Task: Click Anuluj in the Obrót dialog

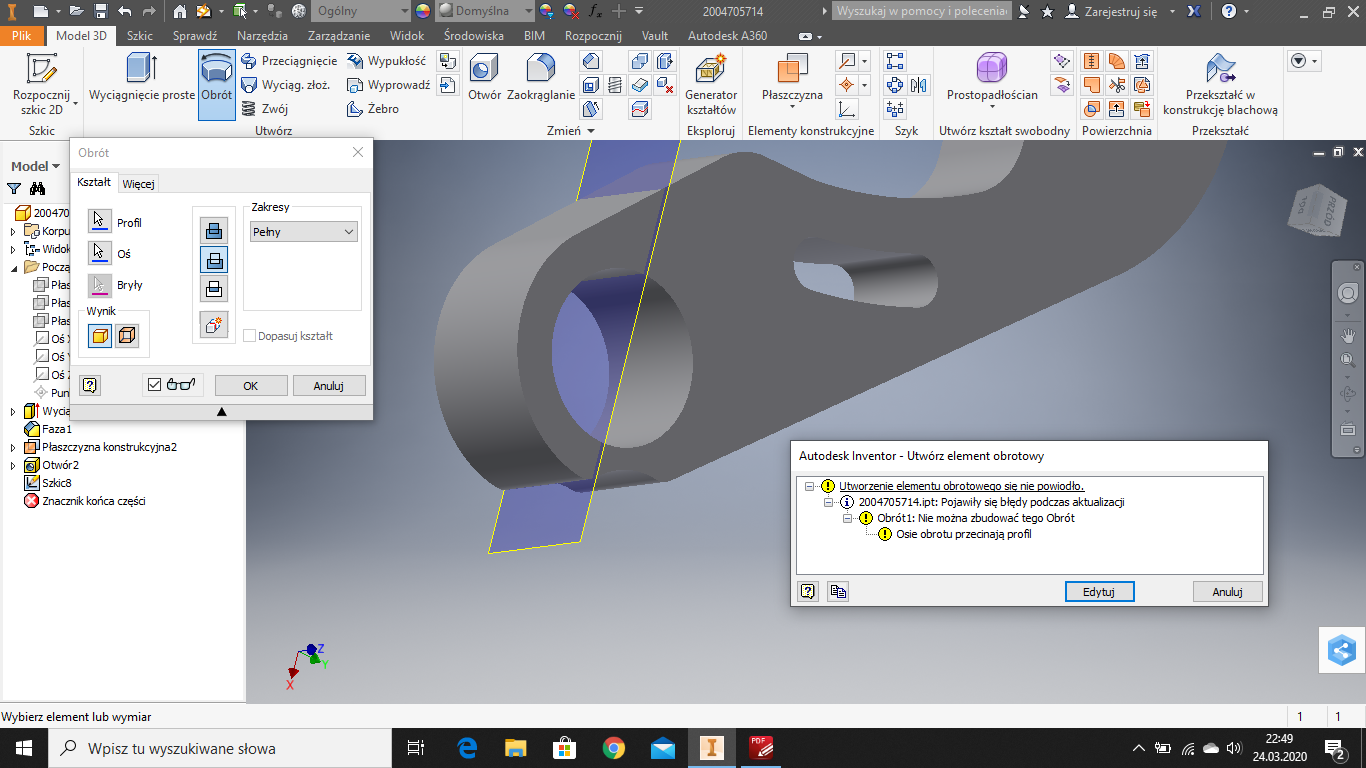Action: (x=329, y=385)
